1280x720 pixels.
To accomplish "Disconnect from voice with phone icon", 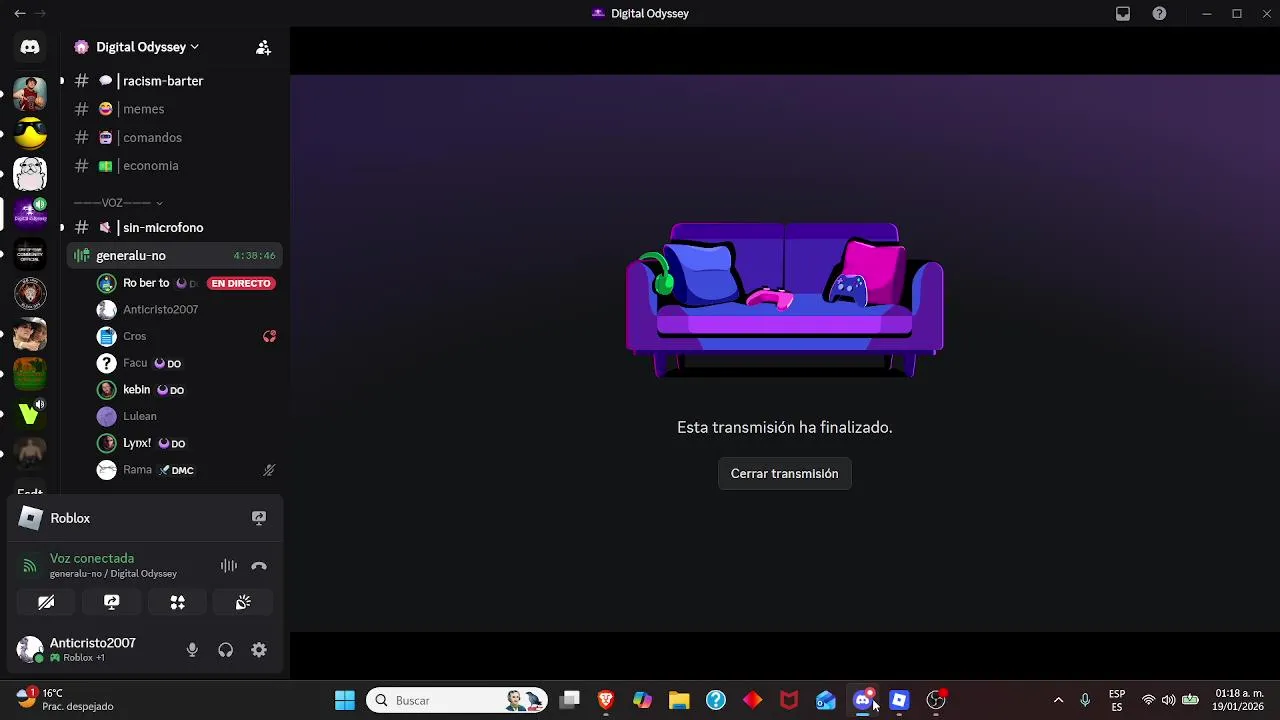I will (x=259, y=566).
